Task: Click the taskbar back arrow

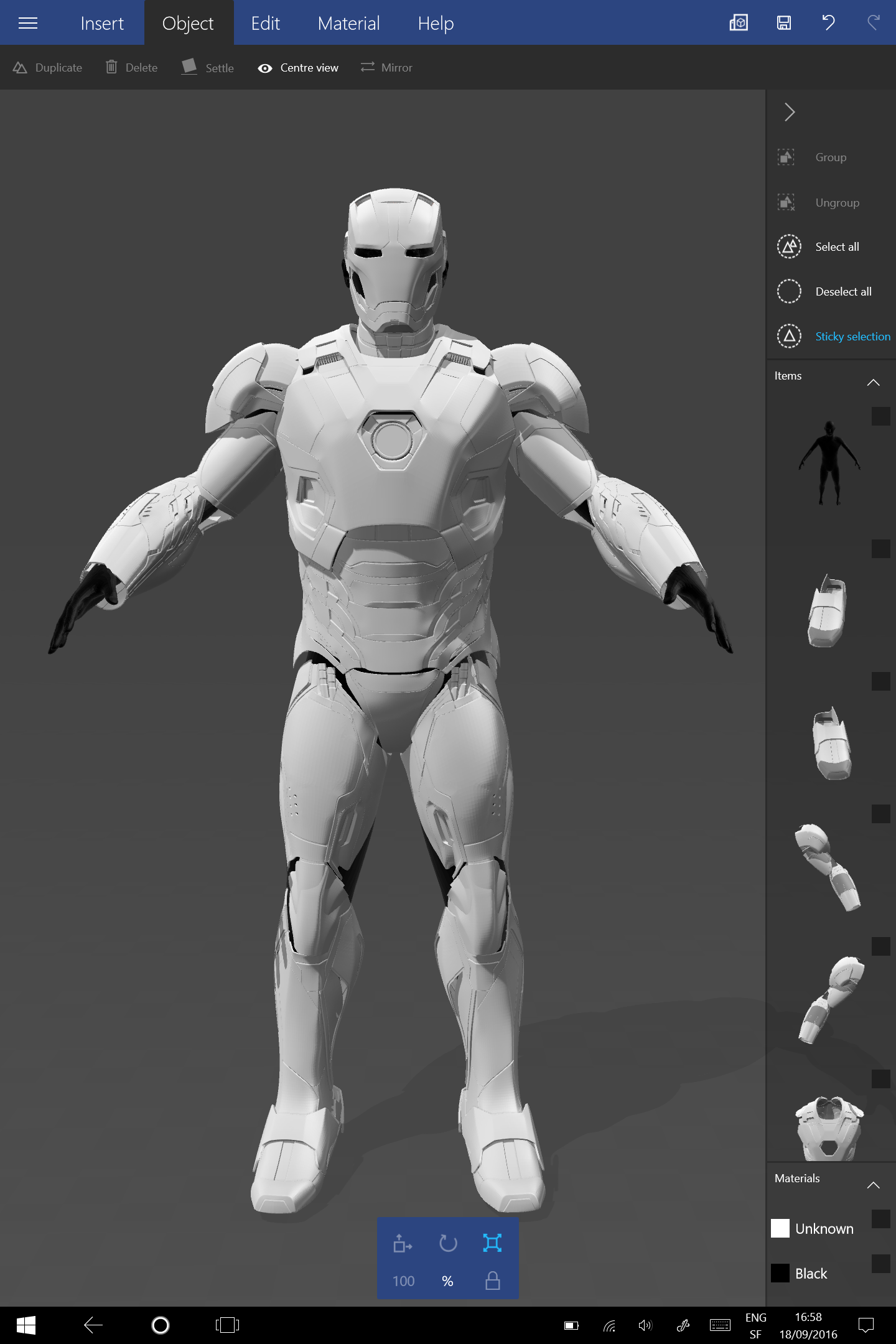Action: point(93,1325)
